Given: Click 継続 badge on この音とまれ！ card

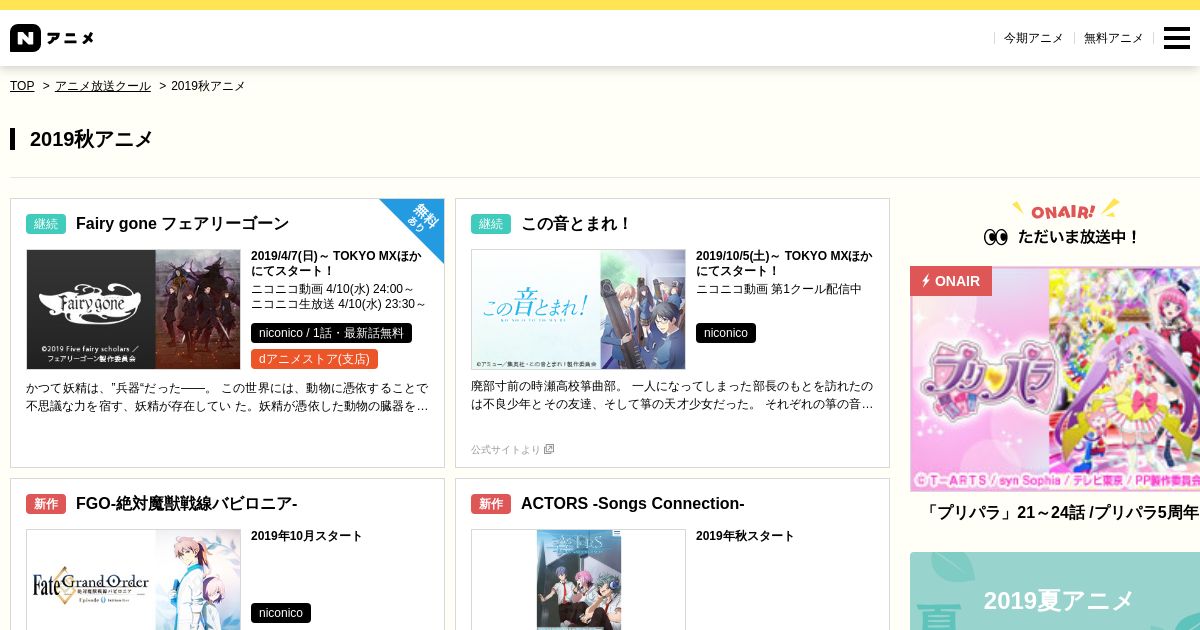Looking at the screenshot, I should point(491,224).
